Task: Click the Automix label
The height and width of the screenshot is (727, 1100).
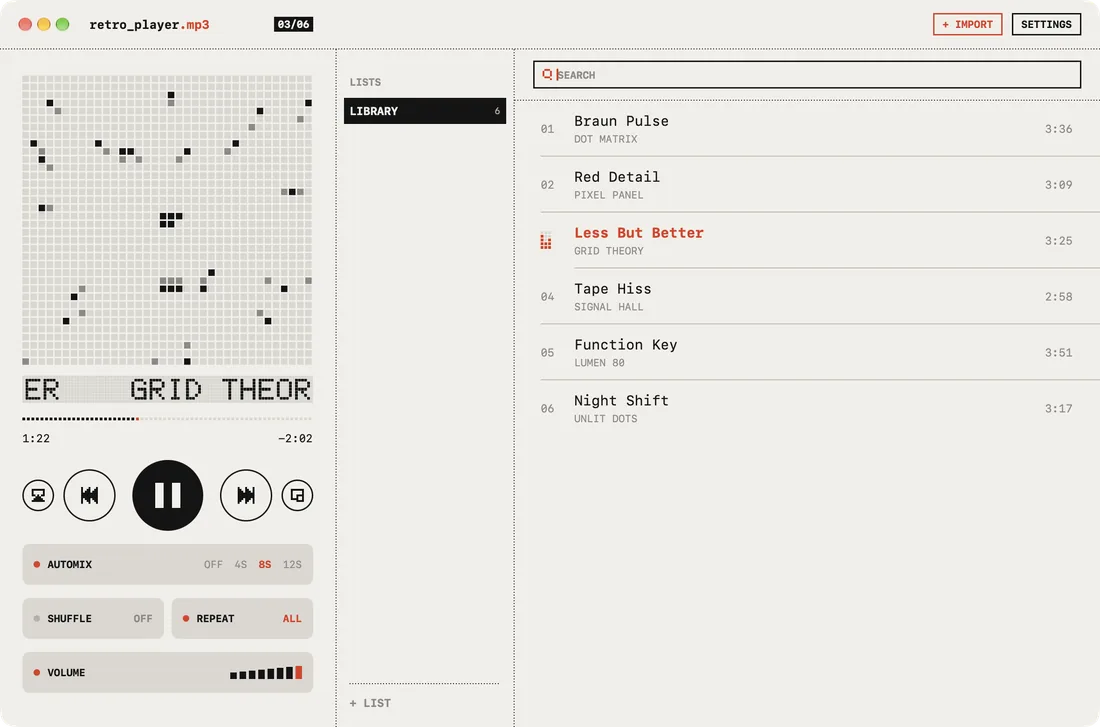Action: point(69,564)
